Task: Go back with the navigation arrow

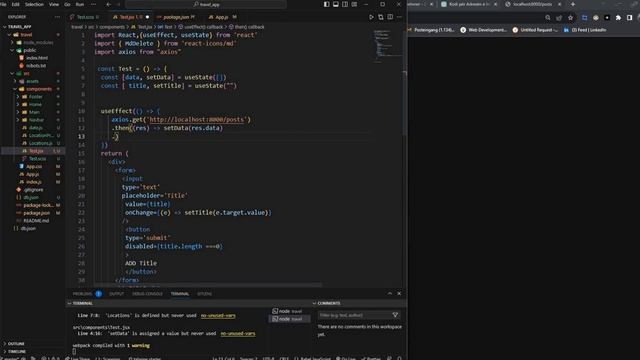Action: [x=109, y=4]
